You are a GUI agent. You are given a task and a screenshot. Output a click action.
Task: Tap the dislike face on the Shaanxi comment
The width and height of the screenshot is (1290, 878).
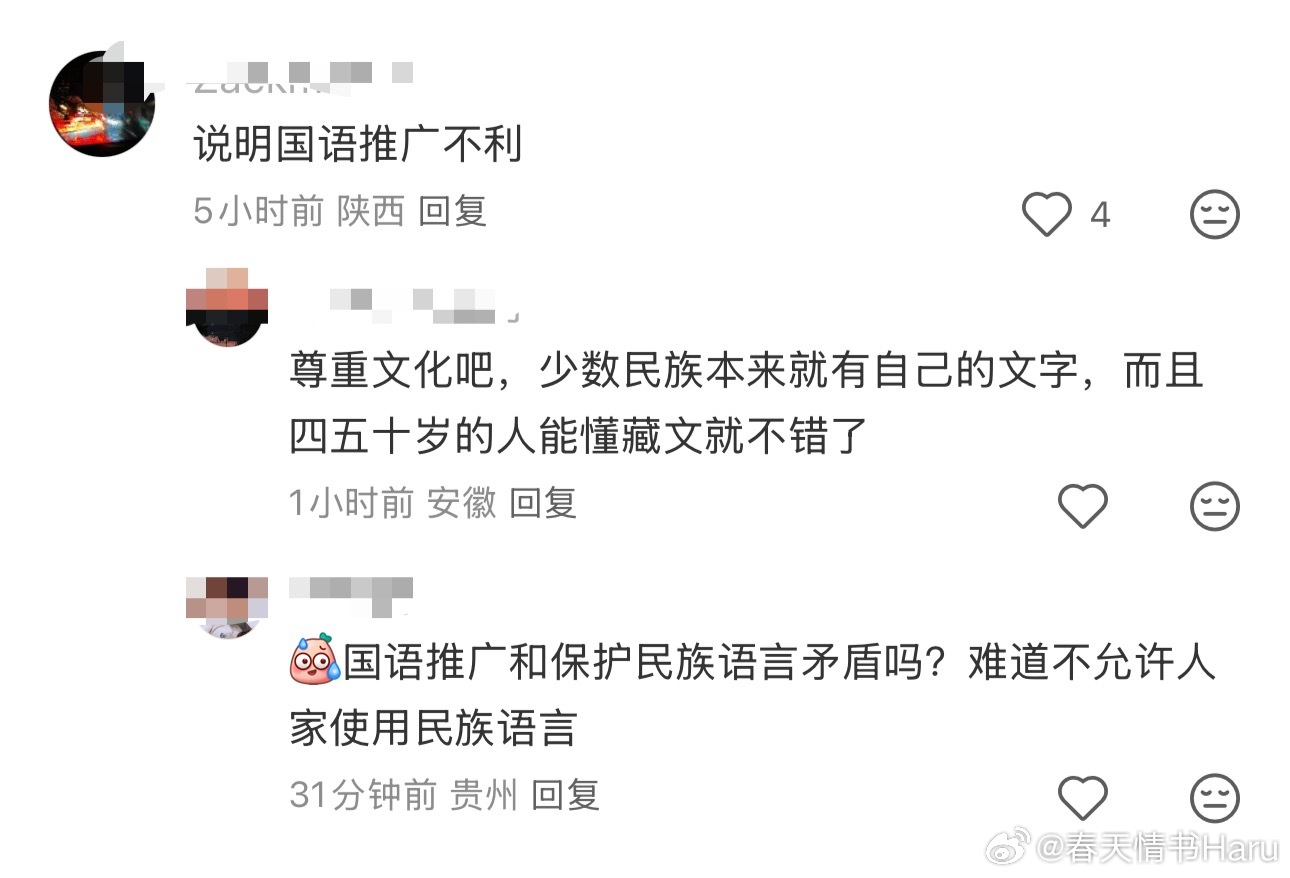coord(1215,214)
